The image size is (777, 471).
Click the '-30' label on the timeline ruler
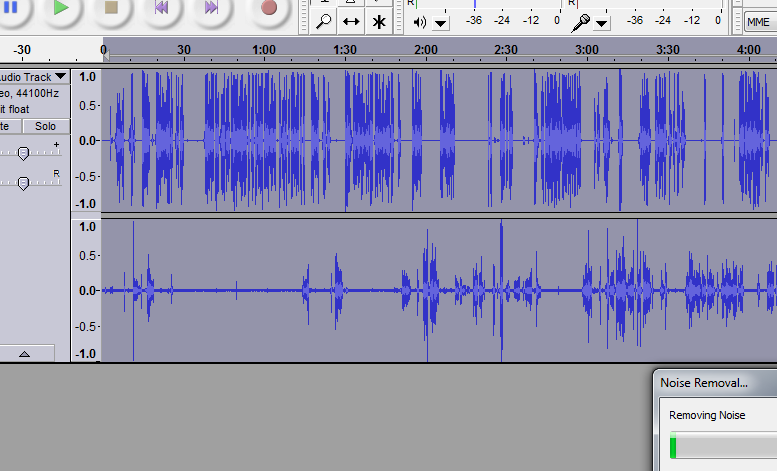[22, 50]
